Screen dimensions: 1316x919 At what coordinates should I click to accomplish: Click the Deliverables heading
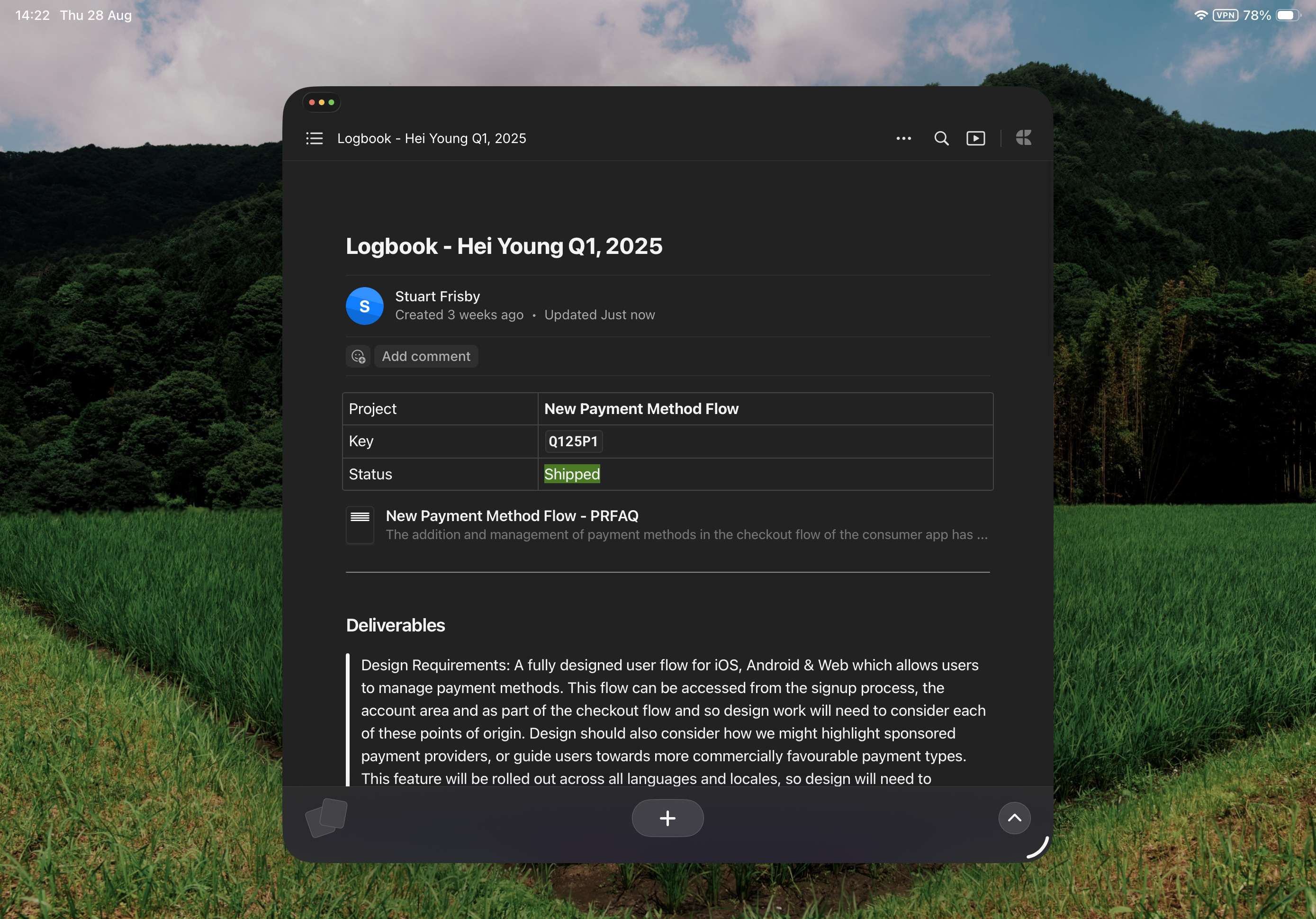click(x=396, y=625)
